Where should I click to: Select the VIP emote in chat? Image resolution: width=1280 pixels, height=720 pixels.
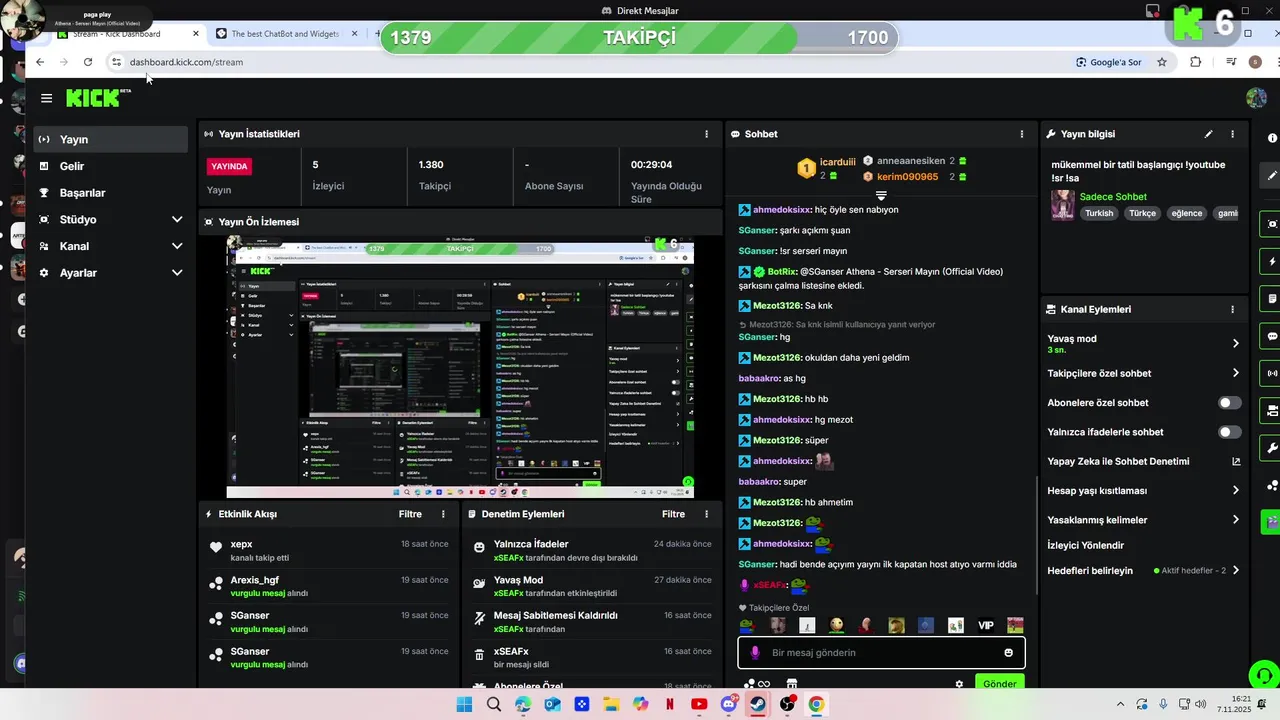(986, 626)
